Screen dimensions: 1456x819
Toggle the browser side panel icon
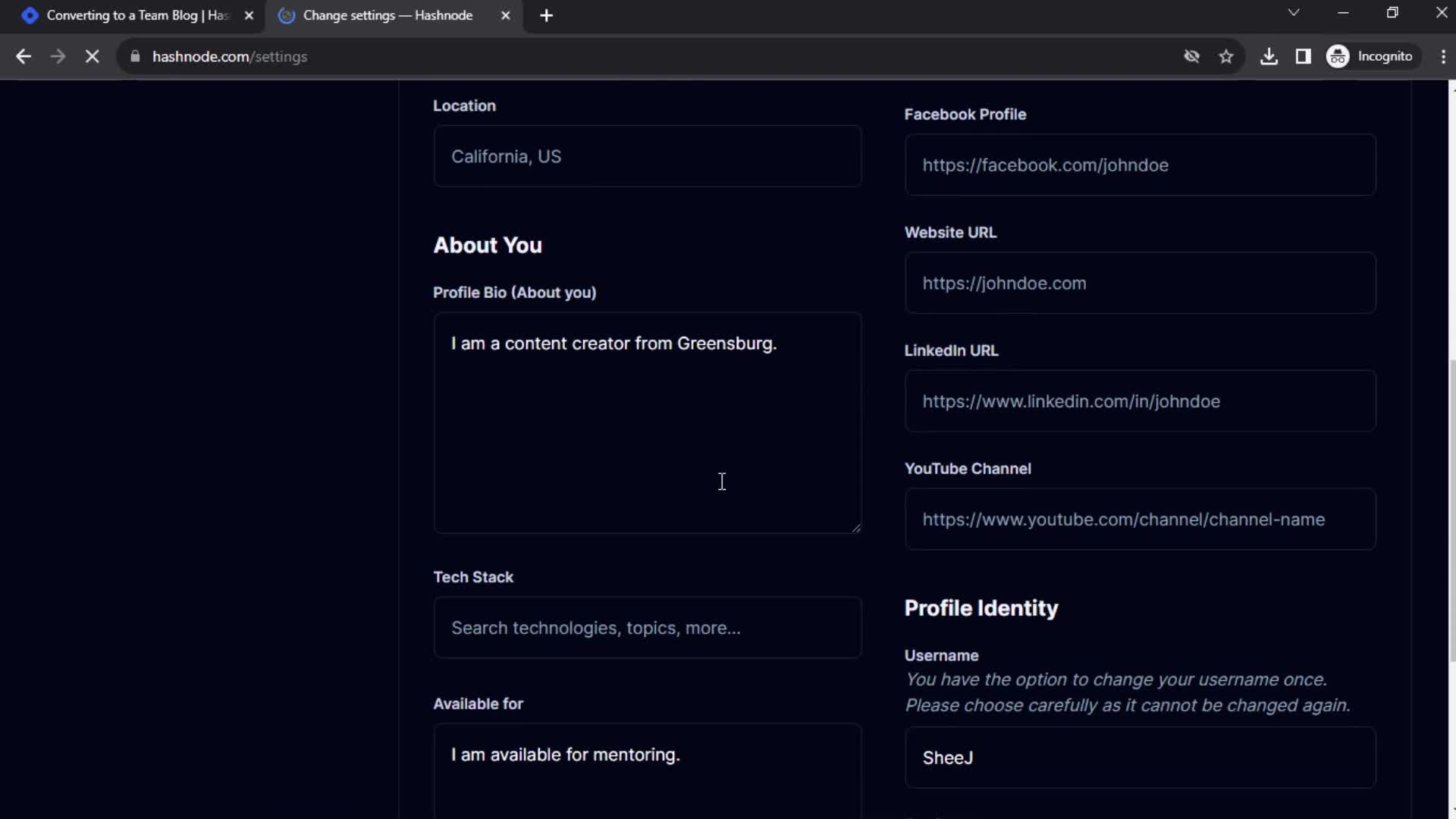(1303, 56)
